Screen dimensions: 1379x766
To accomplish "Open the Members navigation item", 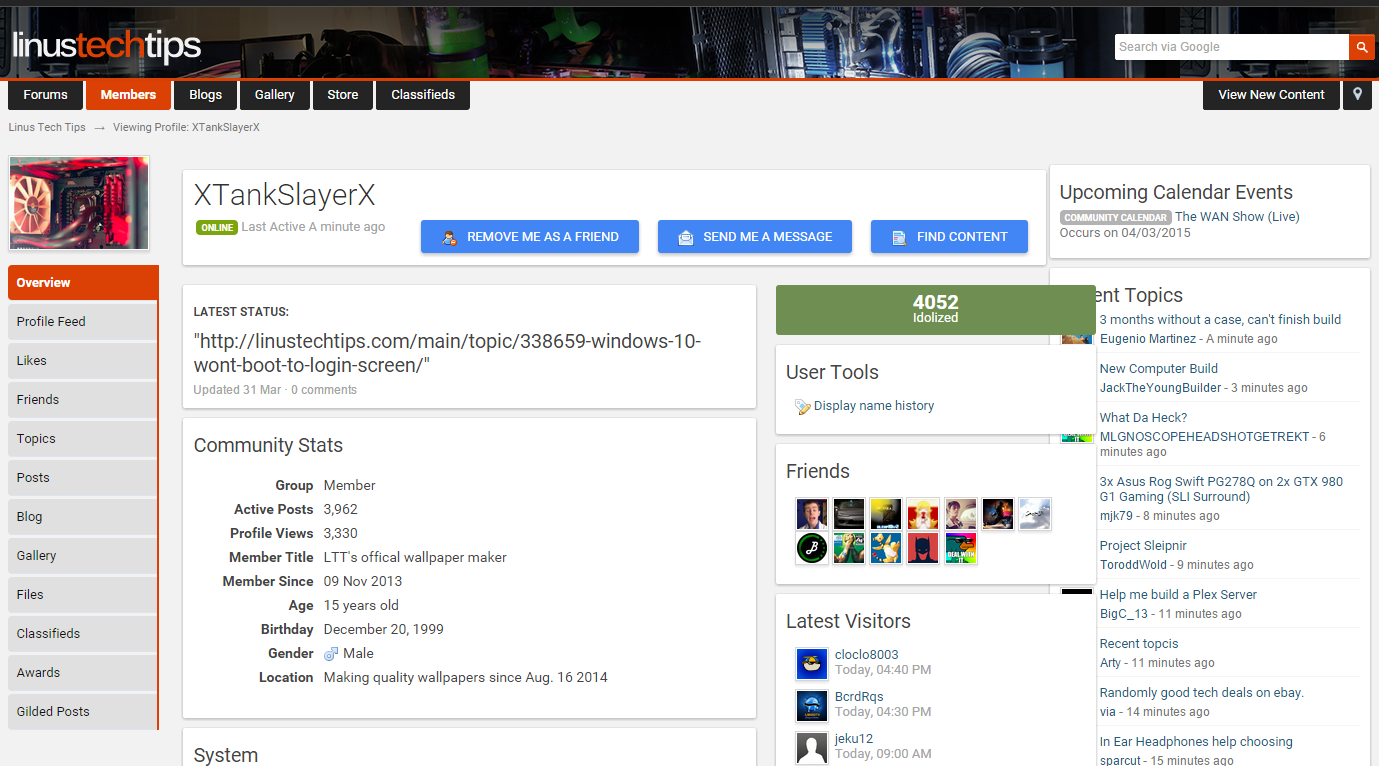I will (x=128, y=95).
